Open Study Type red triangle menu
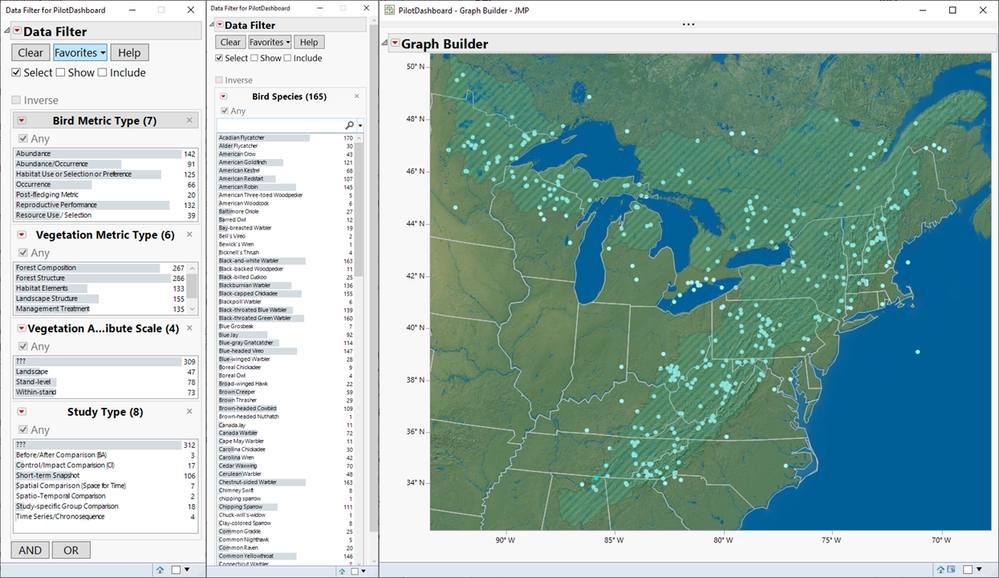 22,412
